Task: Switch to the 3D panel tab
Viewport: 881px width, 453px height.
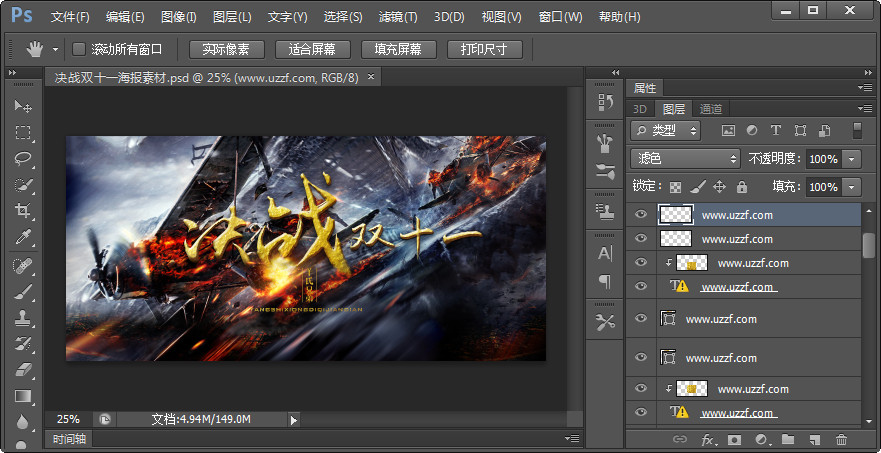Action: pyautogui.click(x=639, y=108)
